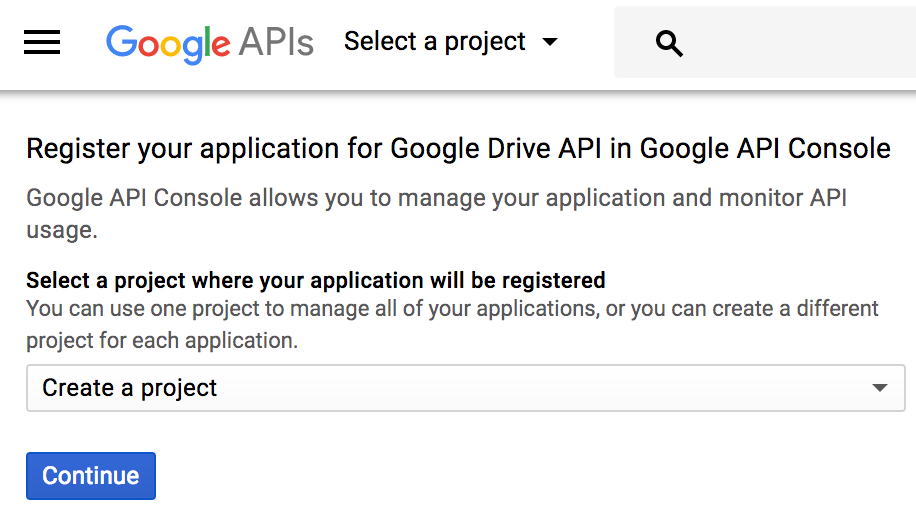Click the Google API Console description paragraph
Image resolution: width=916 pixels, height=526 pixels.
coord(435,213)
